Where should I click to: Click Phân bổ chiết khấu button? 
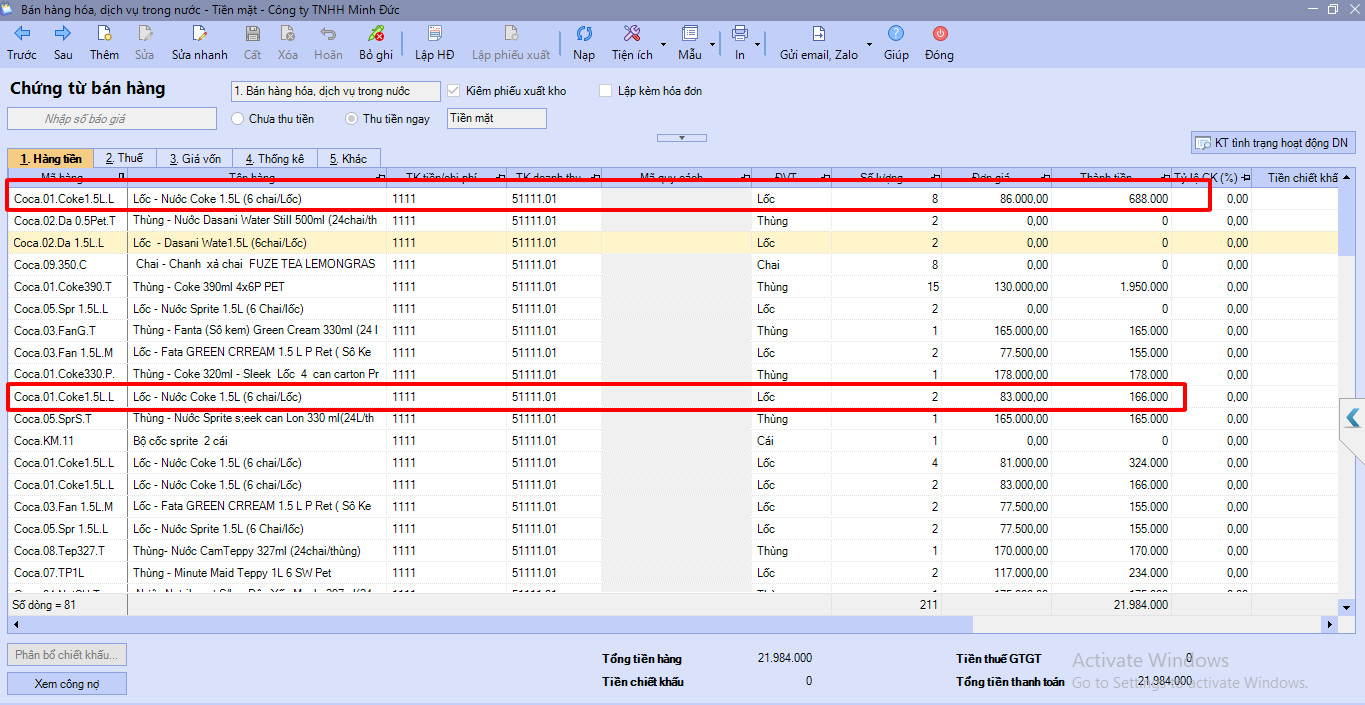[x=67, y=655]
